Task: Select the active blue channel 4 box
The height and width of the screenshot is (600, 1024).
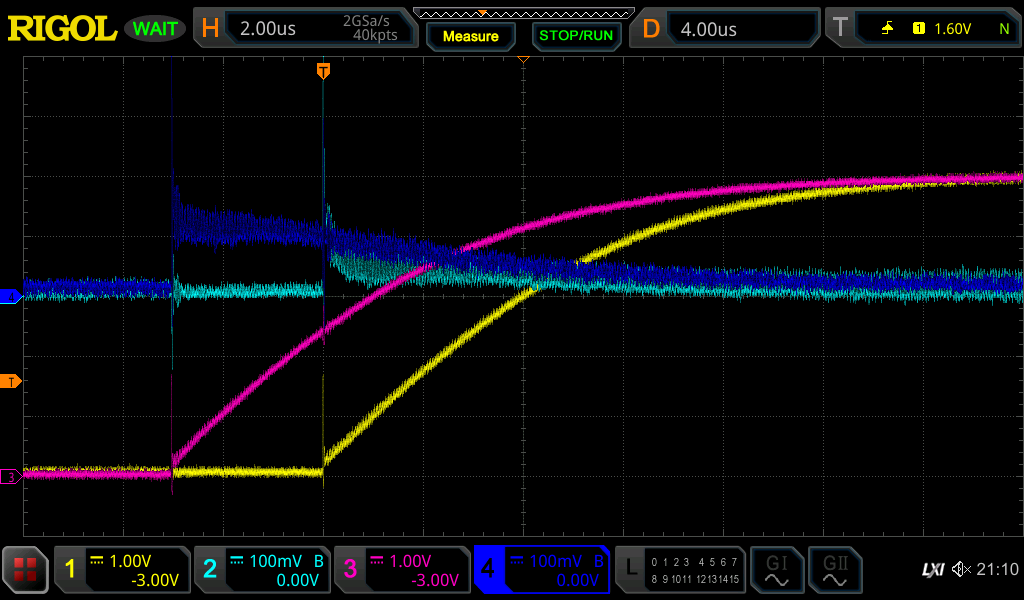Action: pos(542,570)
